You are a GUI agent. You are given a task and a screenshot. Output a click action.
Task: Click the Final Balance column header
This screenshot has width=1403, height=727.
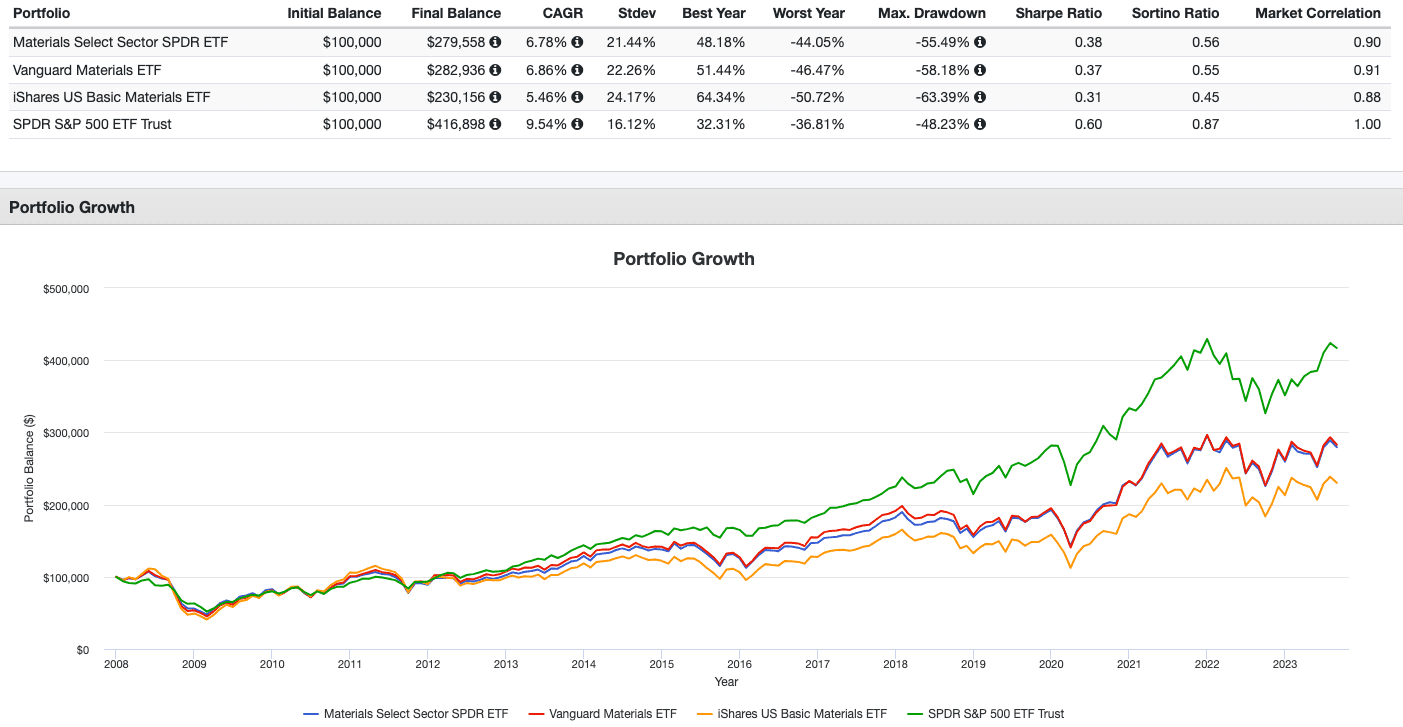[x=456, y=14]
